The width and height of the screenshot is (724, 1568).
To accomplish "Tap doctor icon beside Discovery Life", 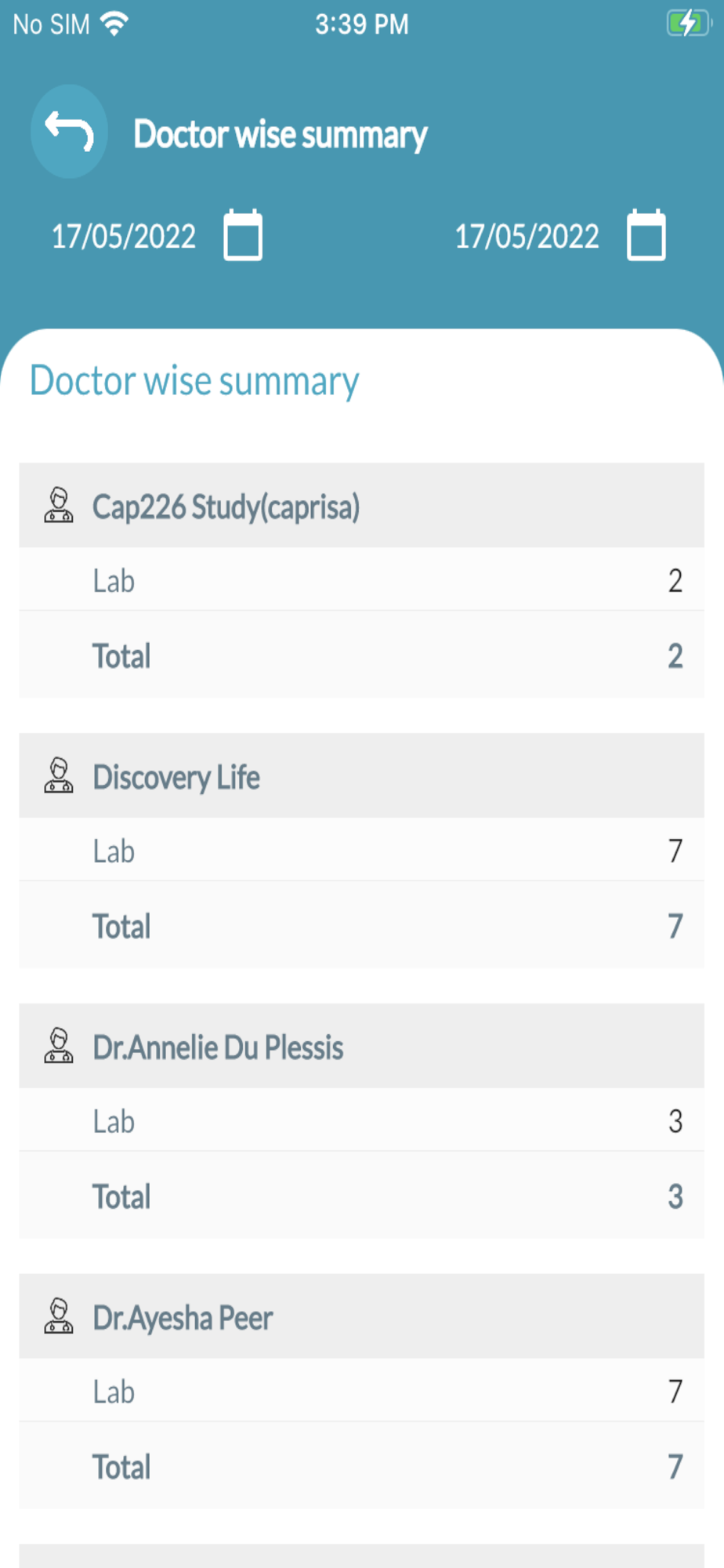I will (x=59, y=776).
